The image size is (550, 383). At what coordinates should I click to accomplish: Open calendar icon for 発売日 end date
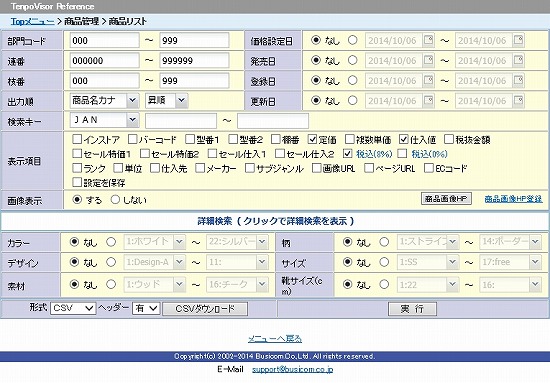point(518,60)
